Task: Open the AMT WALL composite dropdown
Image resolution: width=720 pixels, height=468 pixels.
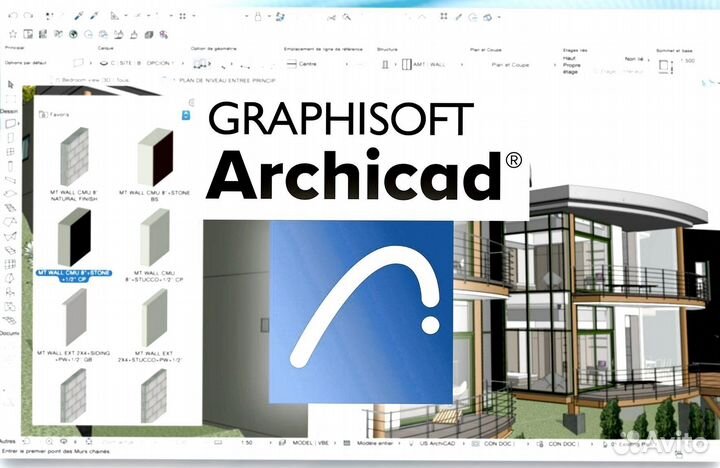Action: point(433,64)
